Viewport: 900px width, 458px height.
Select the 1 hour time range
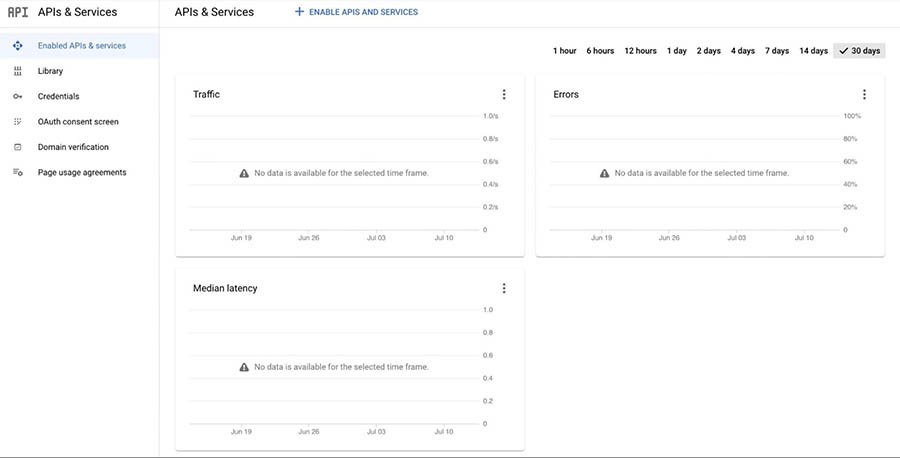[x=564, y=51]
